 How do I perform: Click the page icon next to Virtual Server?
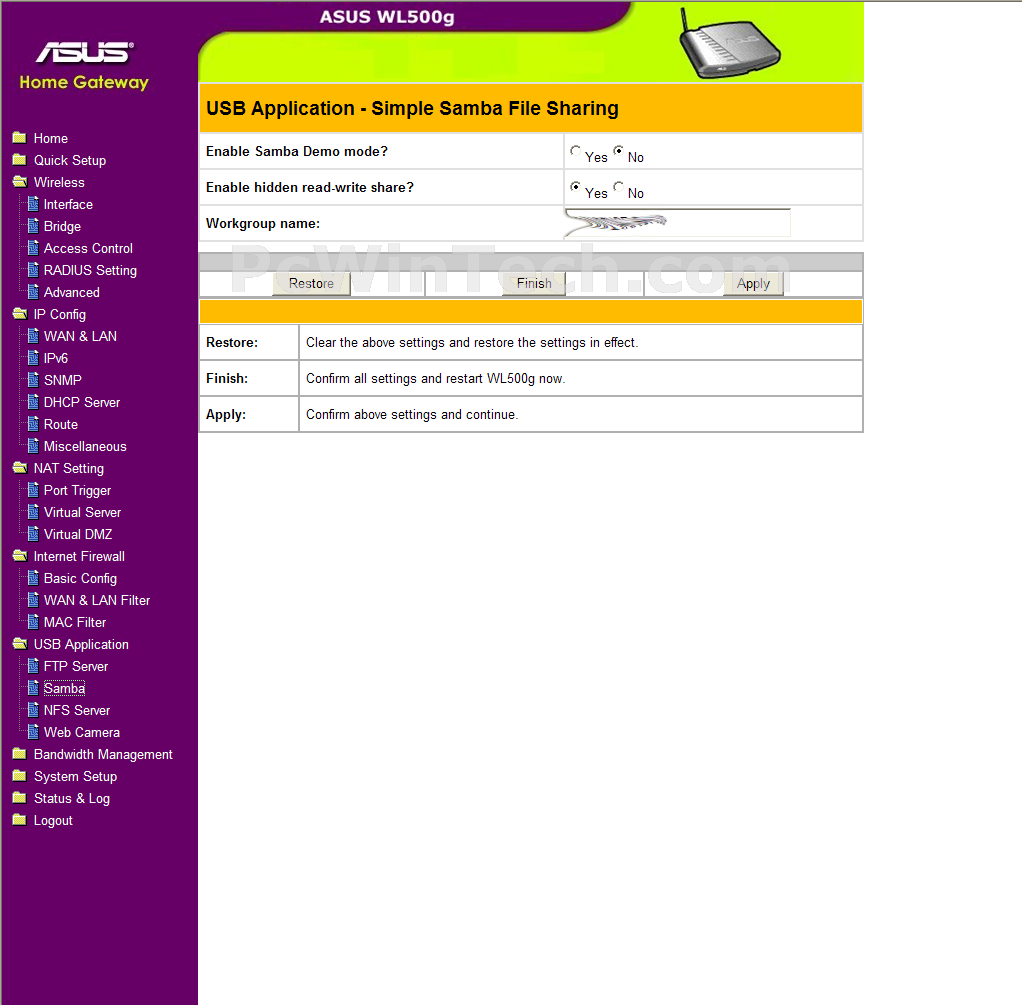coord(33,512)
